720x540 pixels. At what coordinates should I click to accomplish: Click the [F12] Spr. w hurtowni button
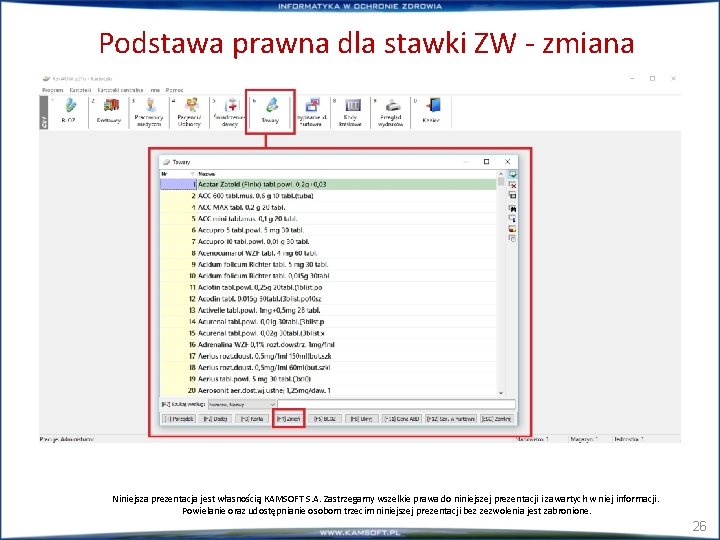(450, 419)
